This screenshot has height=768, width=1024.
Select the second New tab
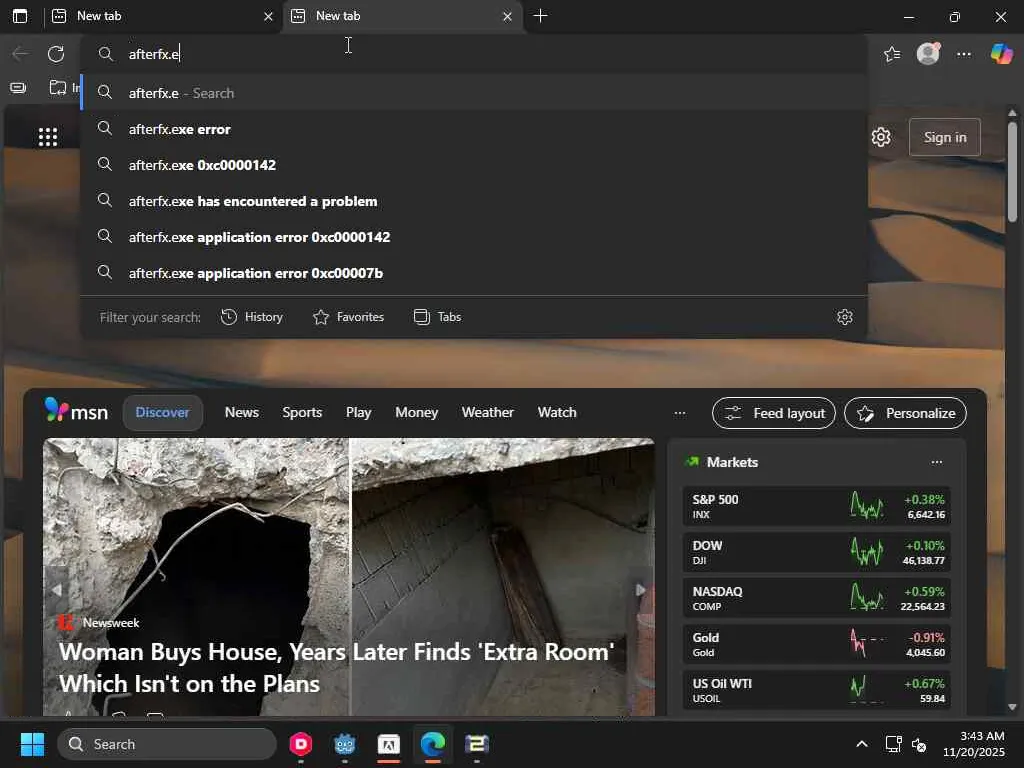[401, 16]
